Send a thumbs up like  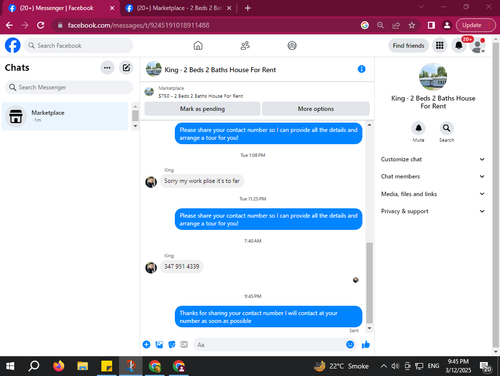click(366, 344)
